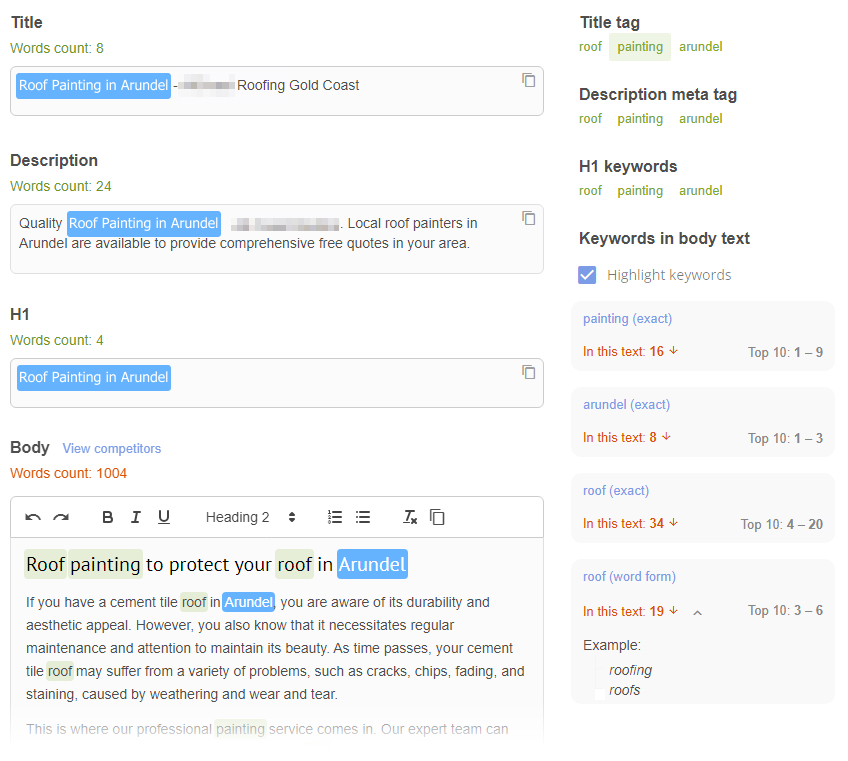The height and width of the screenshot is (761, 848).
Task: Click highlighted 'Arundel' in body heading
Action: 372,564
